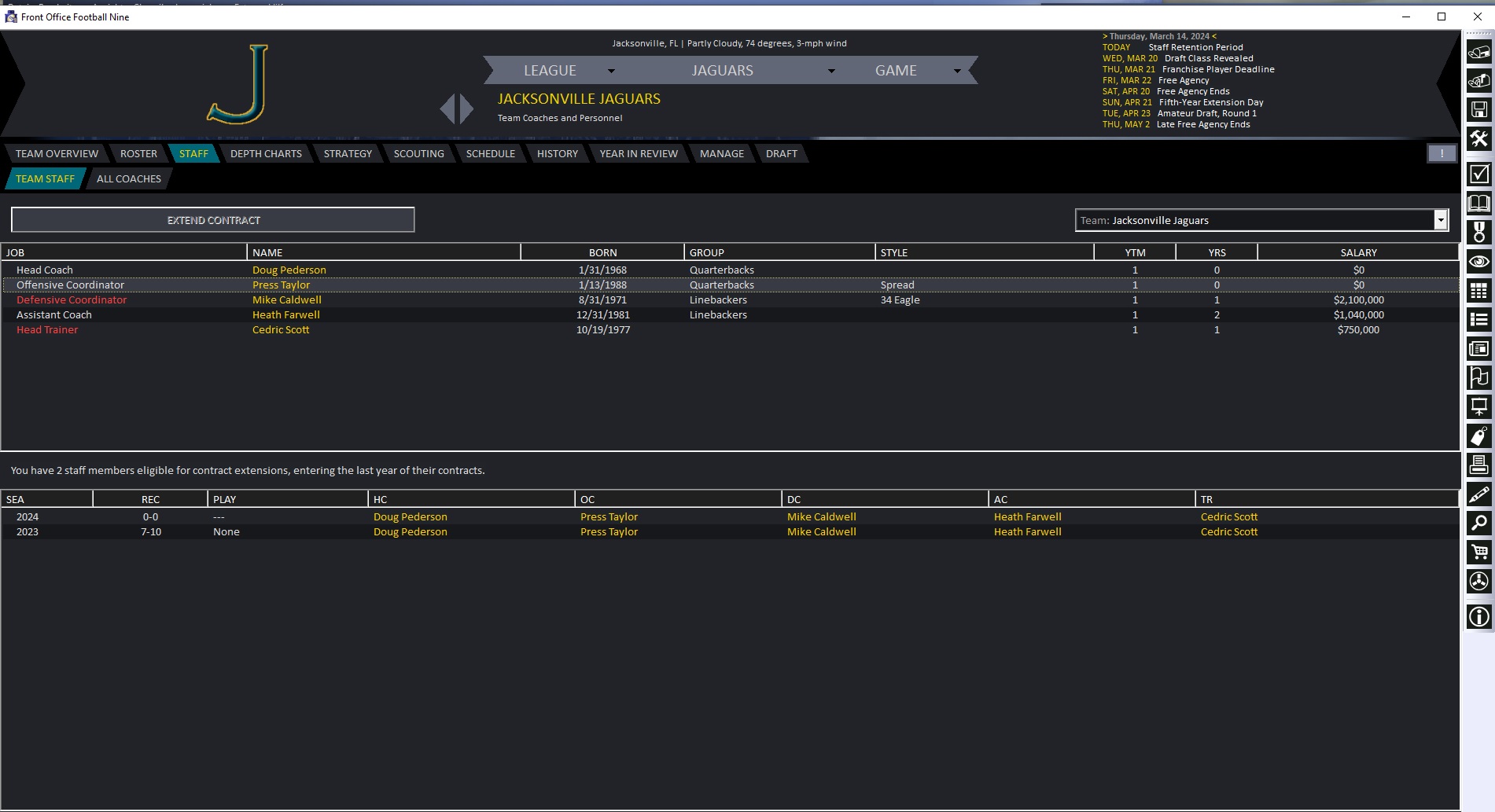1495x812 pixels.
Task: Open the open-book icon in sidebar
Action: pos(1478,203)
